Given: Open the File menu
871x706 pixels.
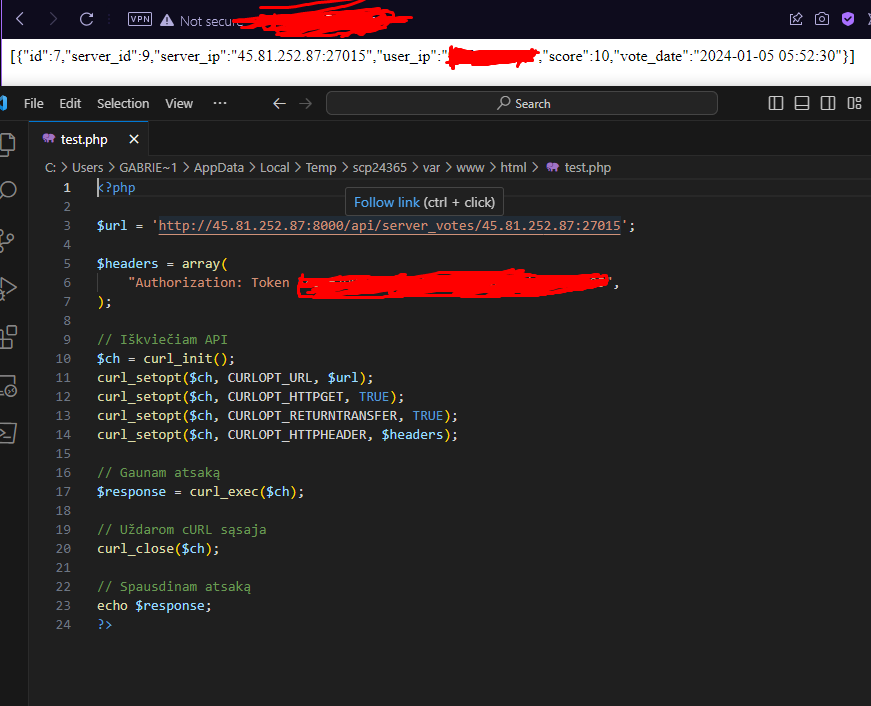Looking at the screenshot, I should 34,103.
